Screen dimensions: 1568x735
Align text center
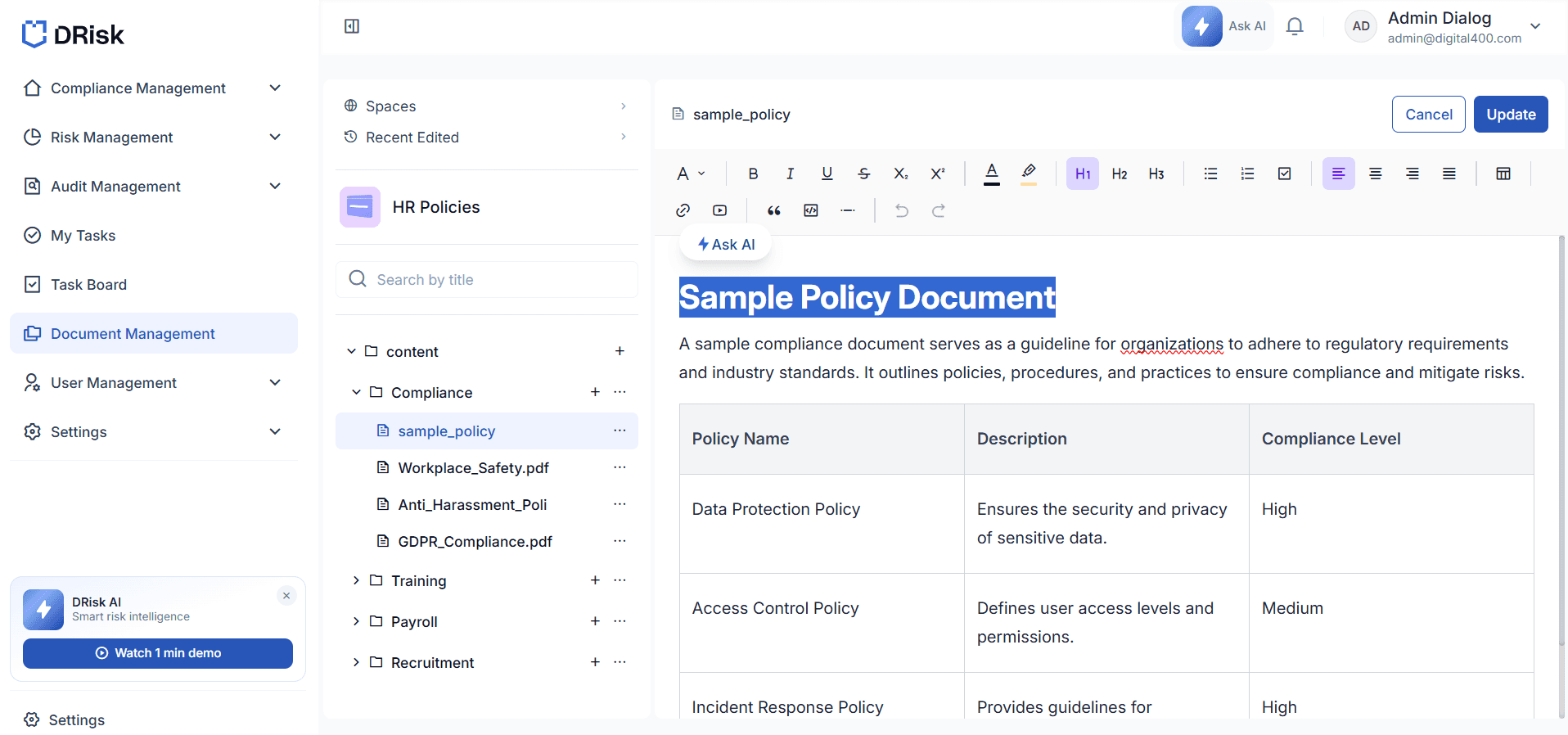point(1376,174)
